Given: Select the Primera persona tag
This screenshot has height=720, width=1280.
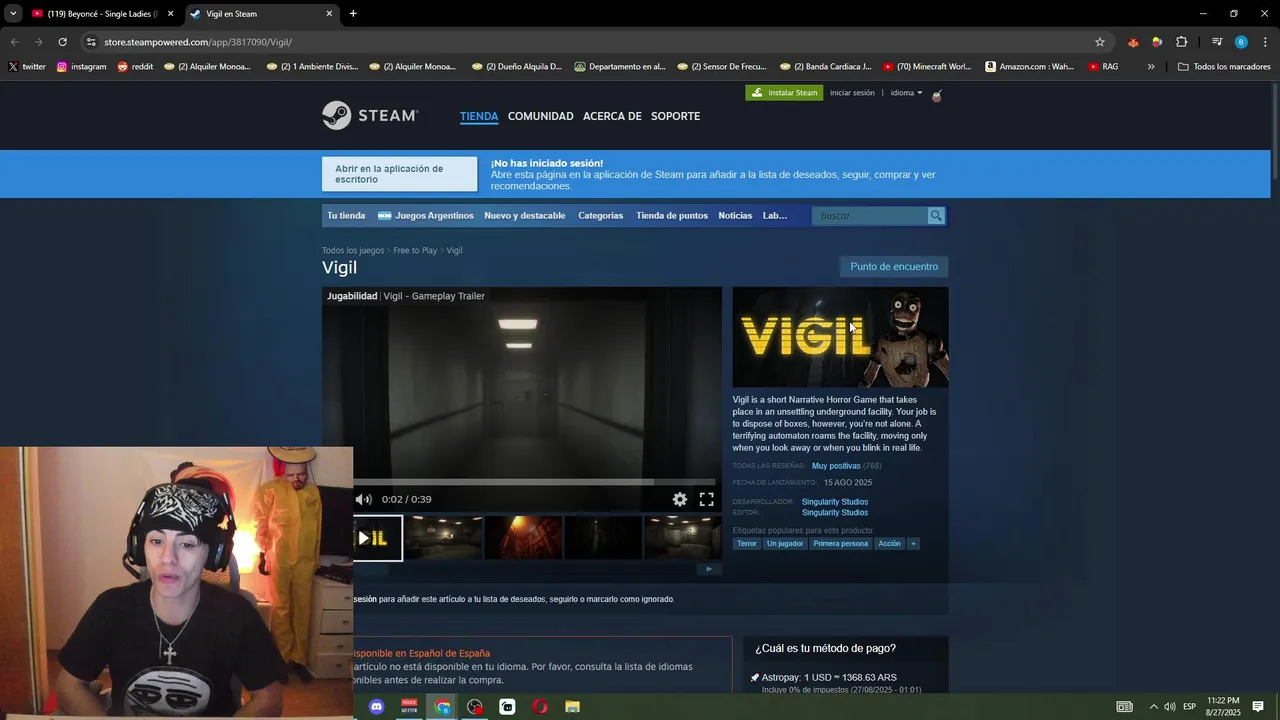Looking at the screenshot, I should click(x=841, y=544).
